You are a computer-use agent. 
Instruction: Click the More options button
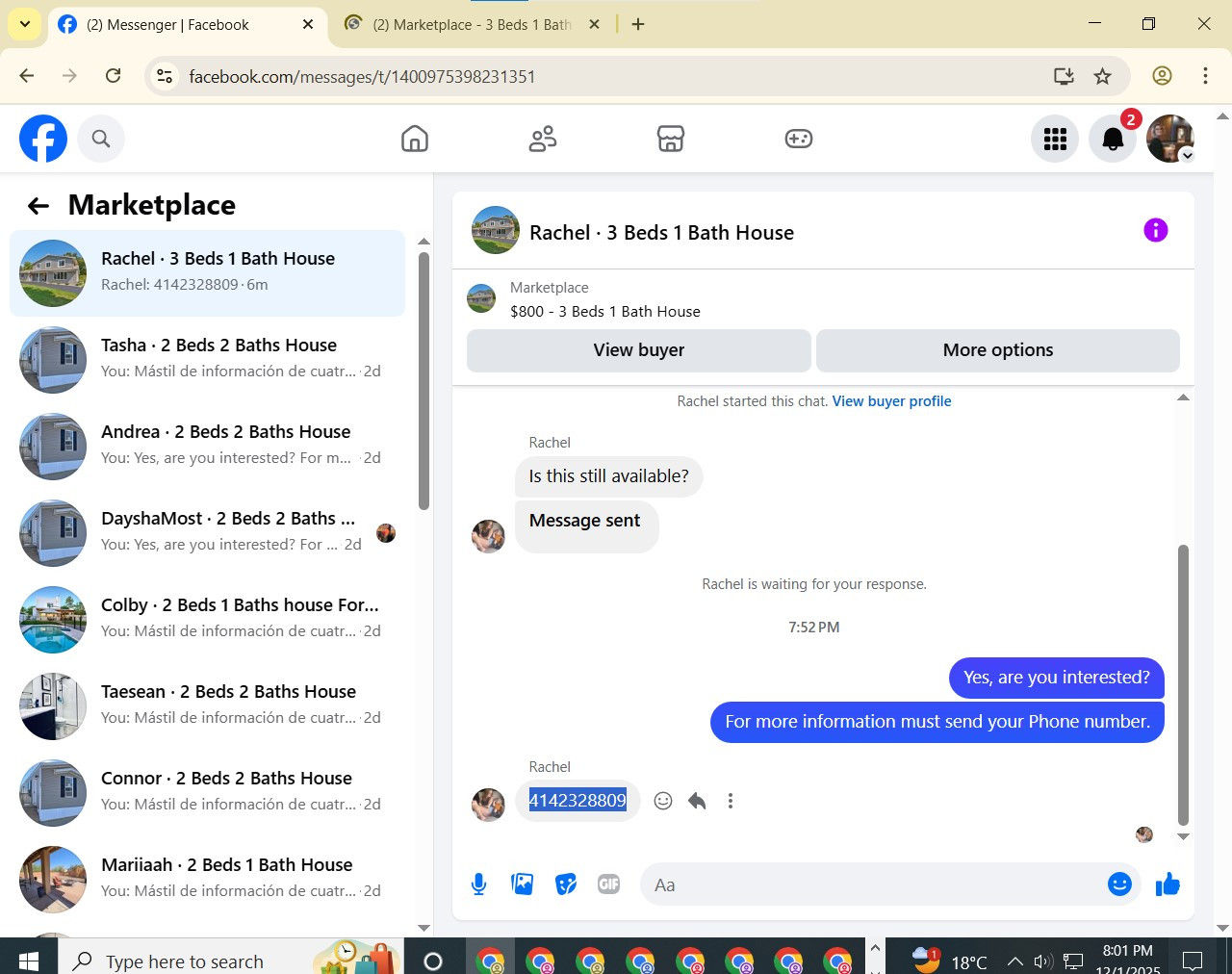coord(998,350)
